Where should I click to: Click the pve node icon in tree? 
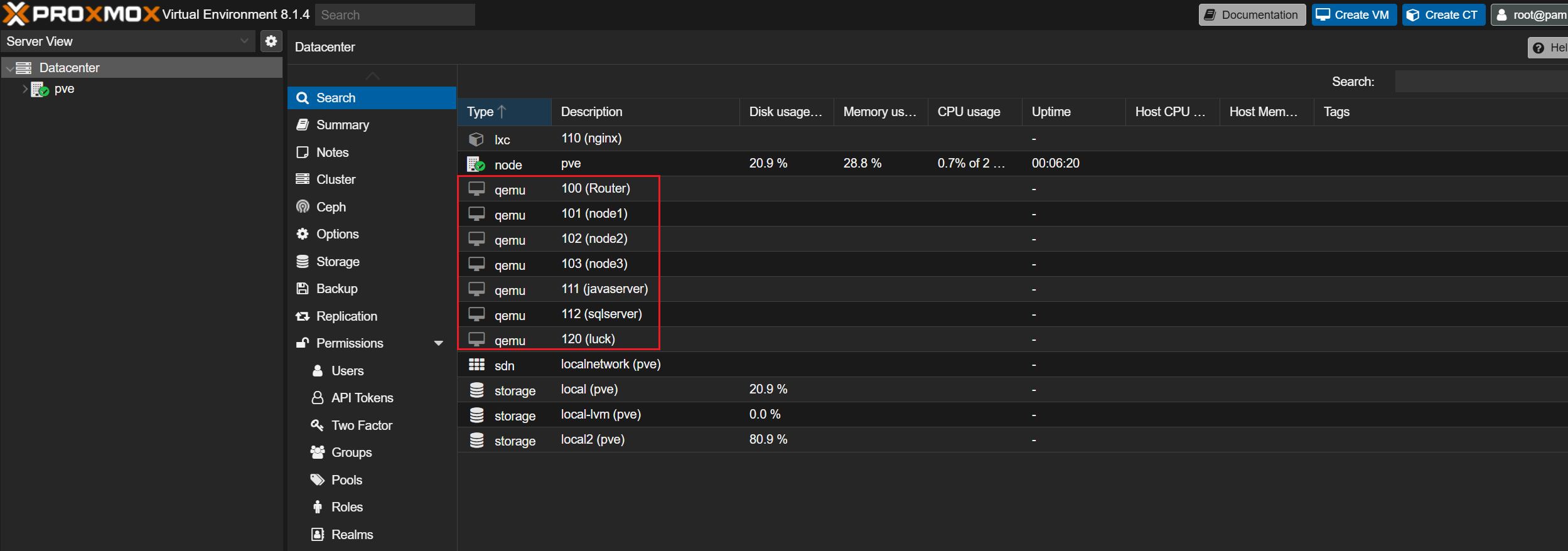click(40, 89)
